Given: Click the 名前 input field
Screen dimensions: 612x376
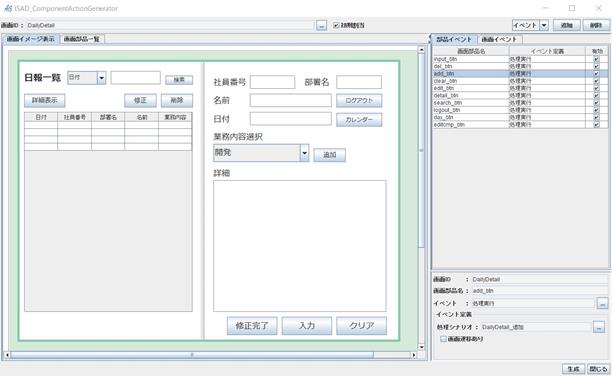Looking at the screenshot, I should tap(291, 100).
